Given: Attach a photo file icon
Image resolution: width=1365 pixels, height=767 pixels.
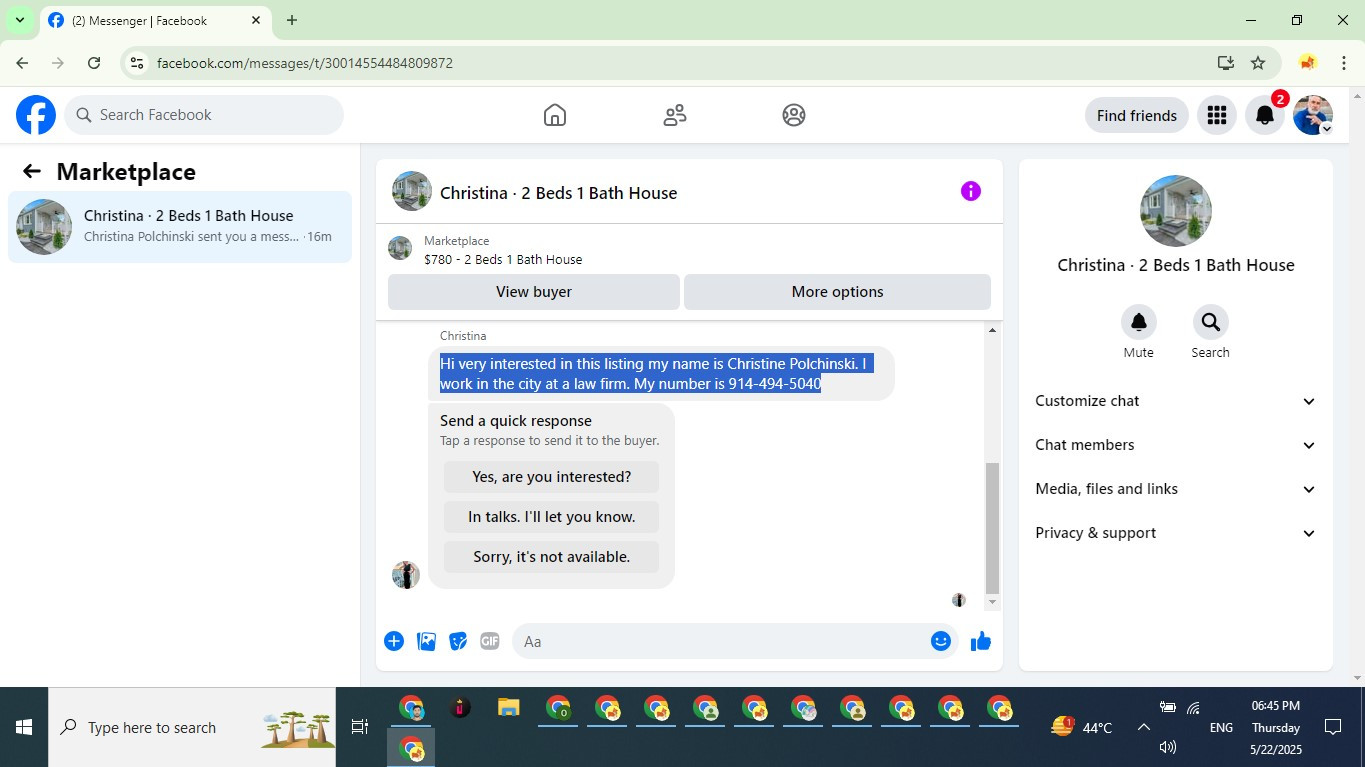Looking at the screenshot, I should click(x=426, y=641).
